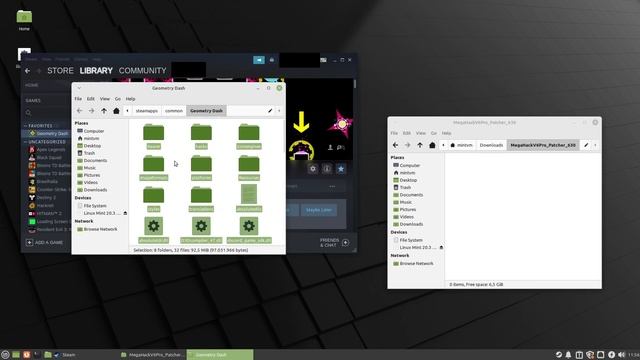
Task: Eject Linux Mint device in MegahackV6Pro_Patcher window
Action: pos(441,247)
